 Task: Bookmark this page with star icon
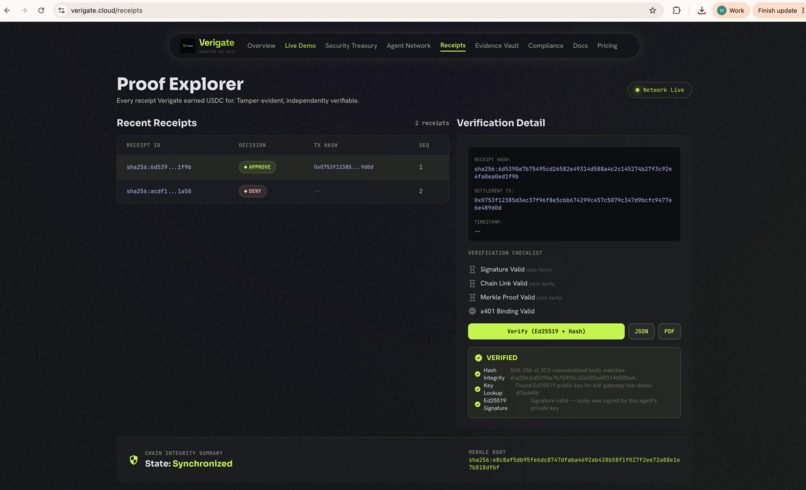(652, 10)
